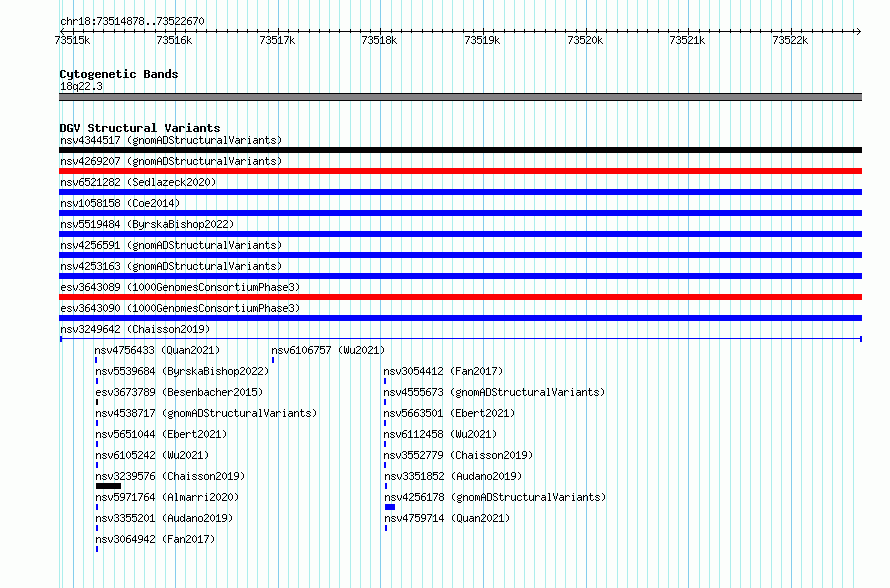Screen dimensions: 890x588
Task: Click nsv5971764 (Almarri2020) label
Action: tap(167, 497)
